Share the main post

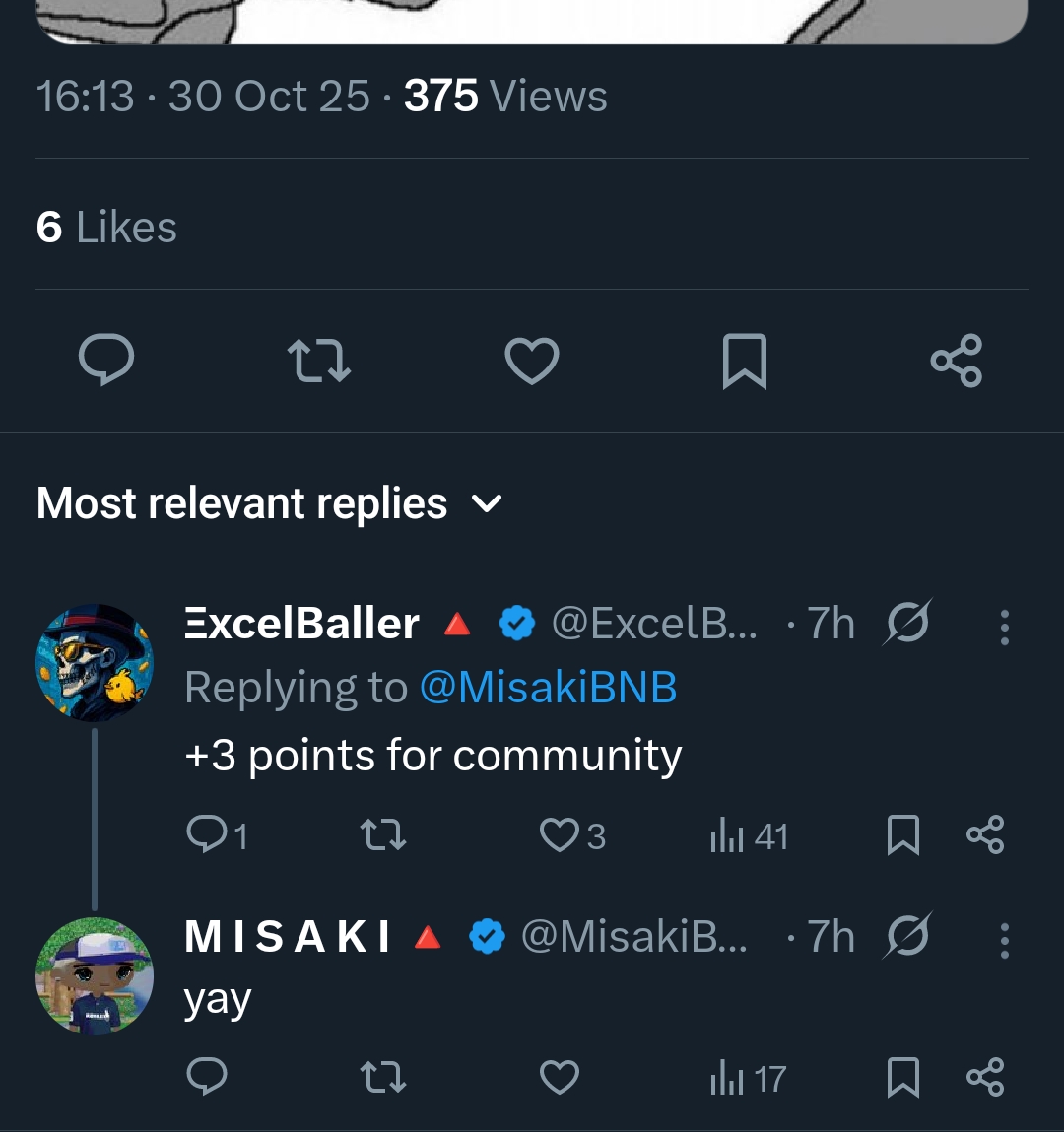(957, 361)
